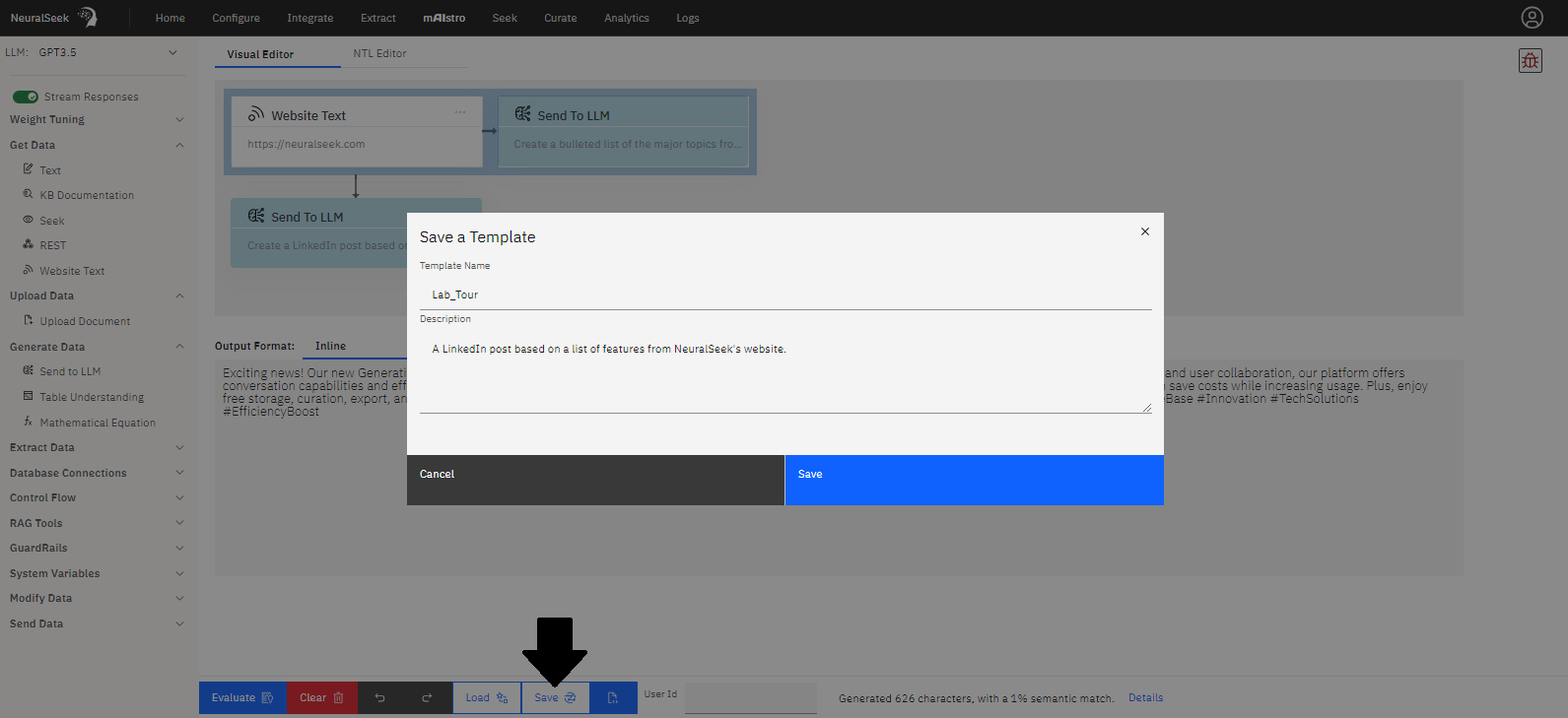Screen dimensions: 1568x718
Task: Click the redo arrow button
Action: coord(427,697)
